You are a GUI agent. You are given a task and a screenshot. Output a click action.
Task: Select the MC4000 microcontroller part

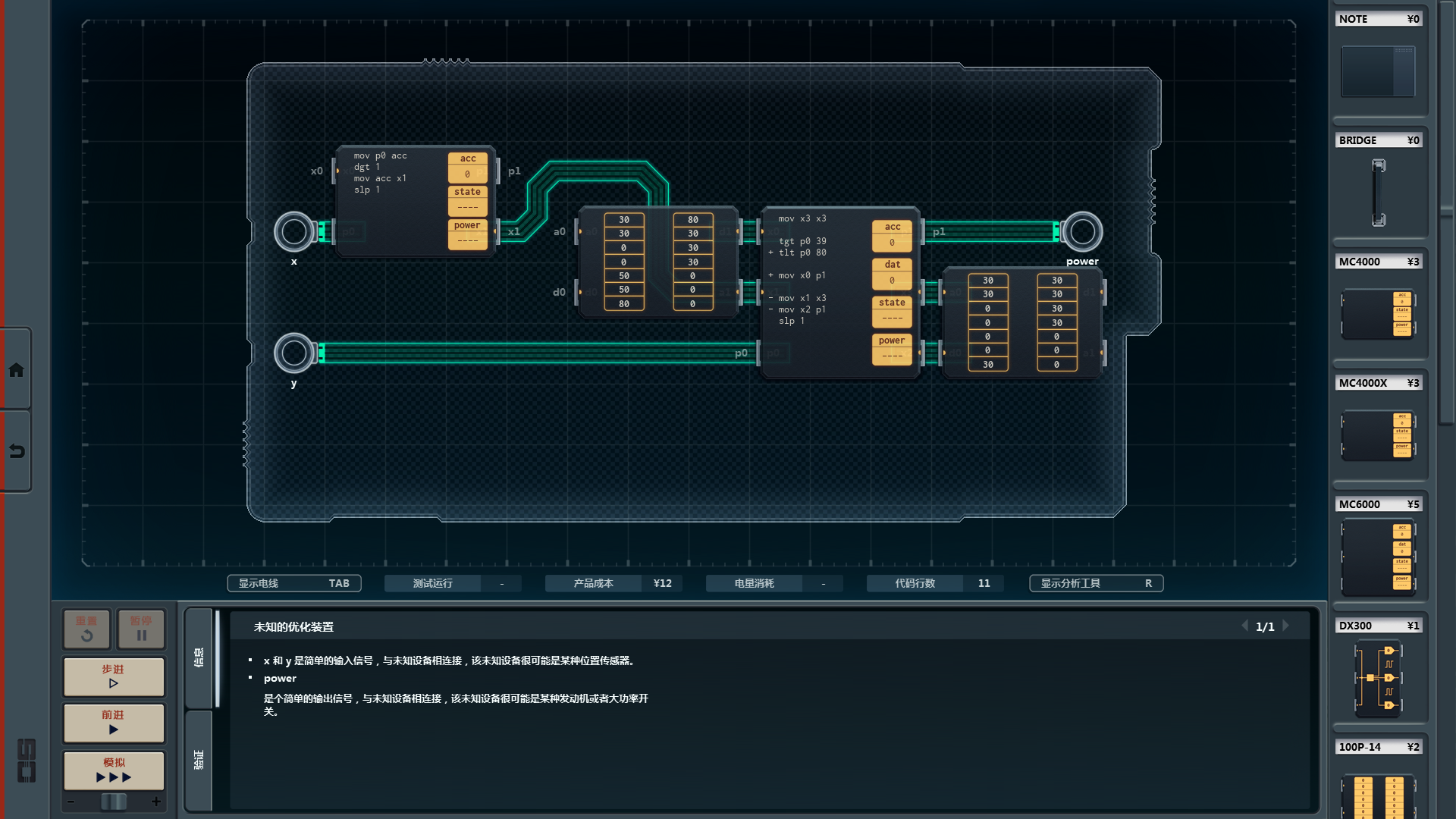(x=1378, y=313)
